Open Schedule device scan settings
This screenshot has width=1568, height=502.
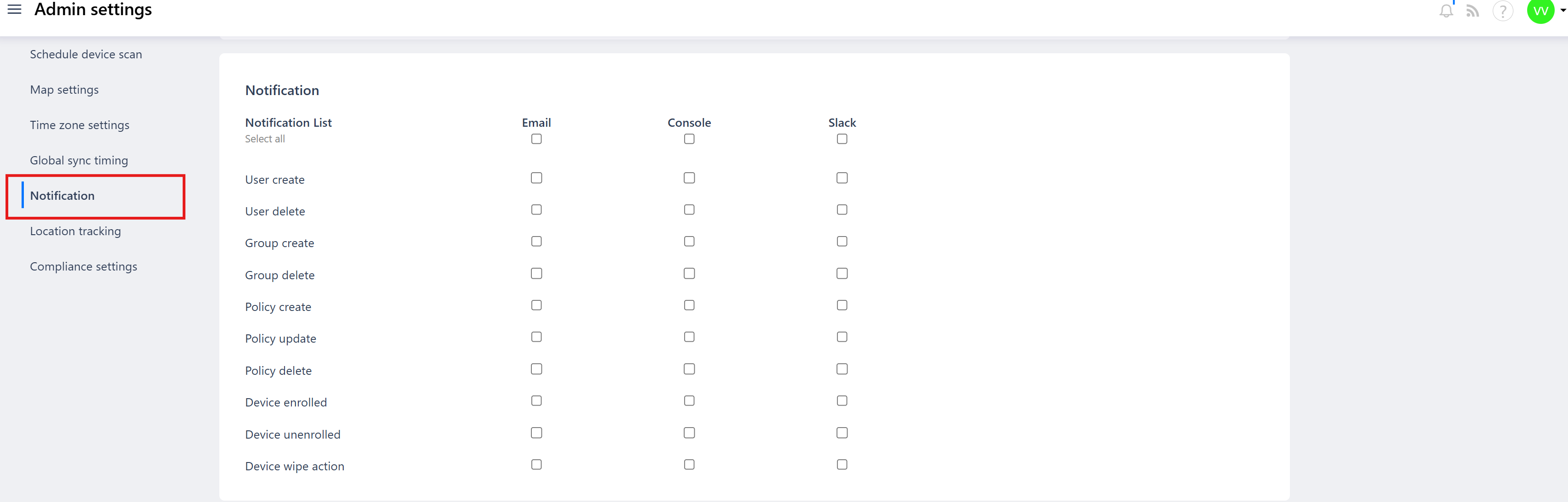point(86,54)
